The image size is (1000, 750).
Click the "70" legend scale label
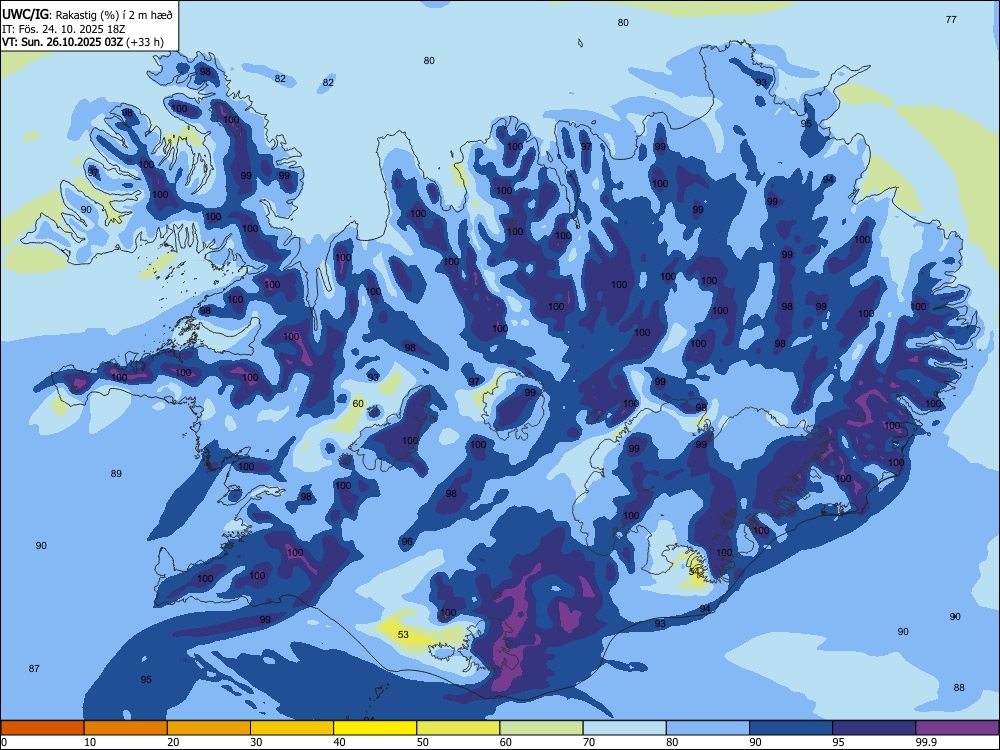point(589,742)
